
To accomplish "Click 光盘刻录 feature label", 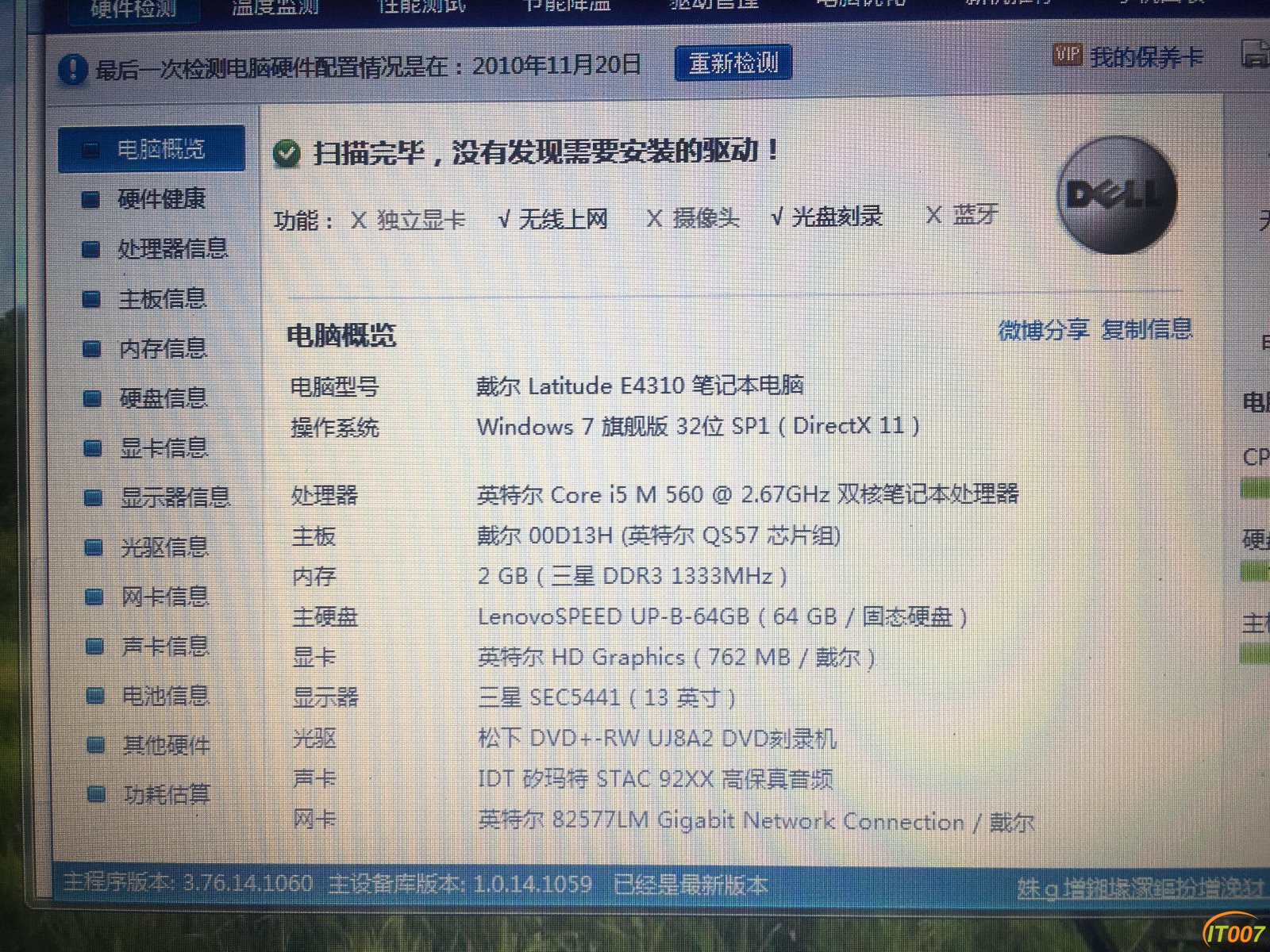I will (837, 216).
